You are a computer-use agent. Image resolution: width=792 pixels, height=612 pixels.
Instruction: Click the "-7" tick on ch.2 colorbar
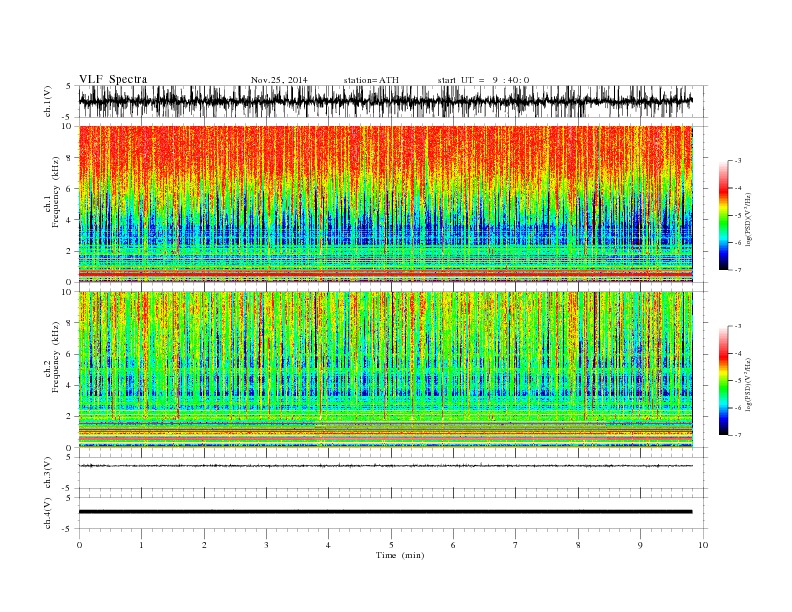737,435
